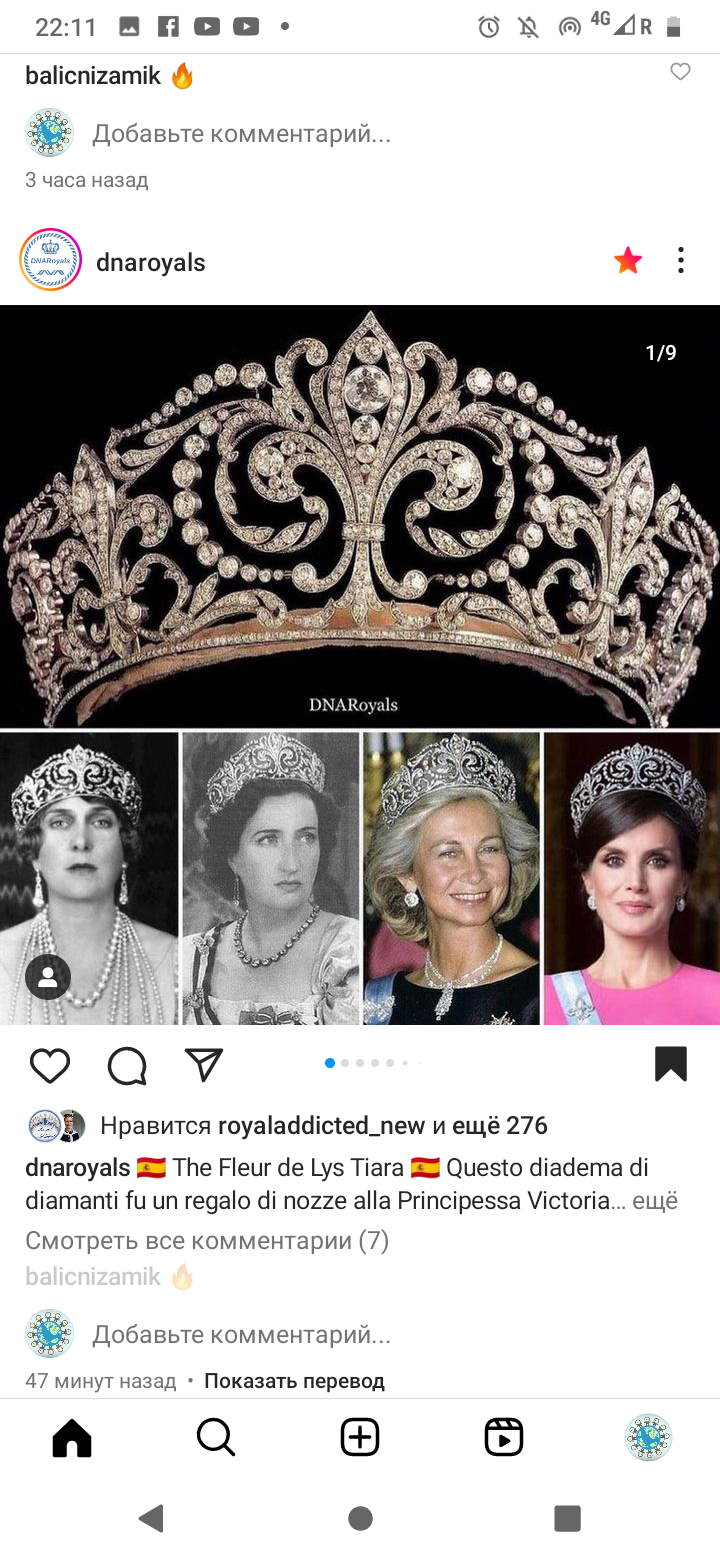Viewport: 720px width, 1560px height.
Task: Open the dnaroyals profile avatar
Action: 50,260
